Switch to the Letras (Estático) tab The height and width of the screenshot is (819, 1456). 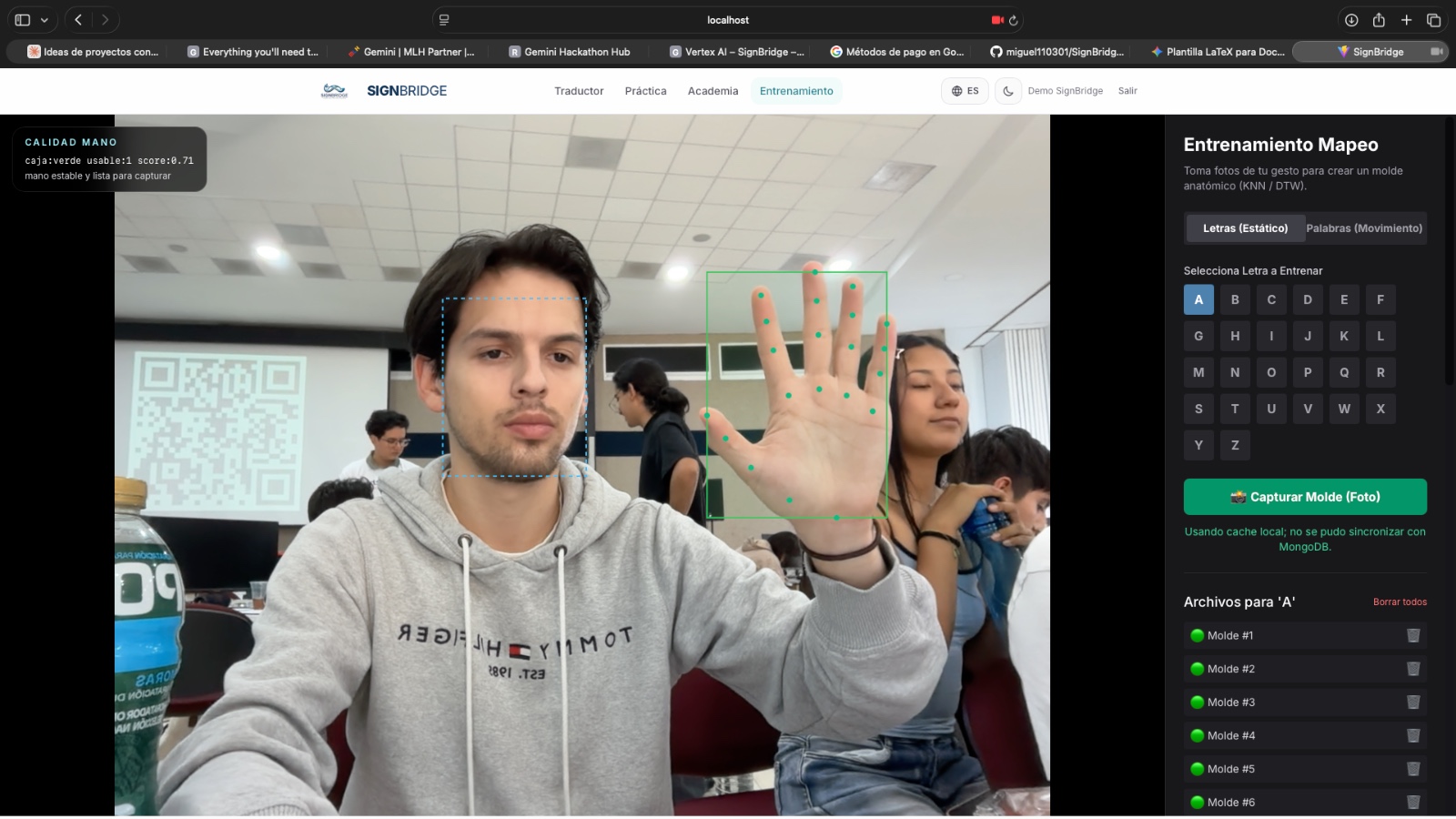1245,228
